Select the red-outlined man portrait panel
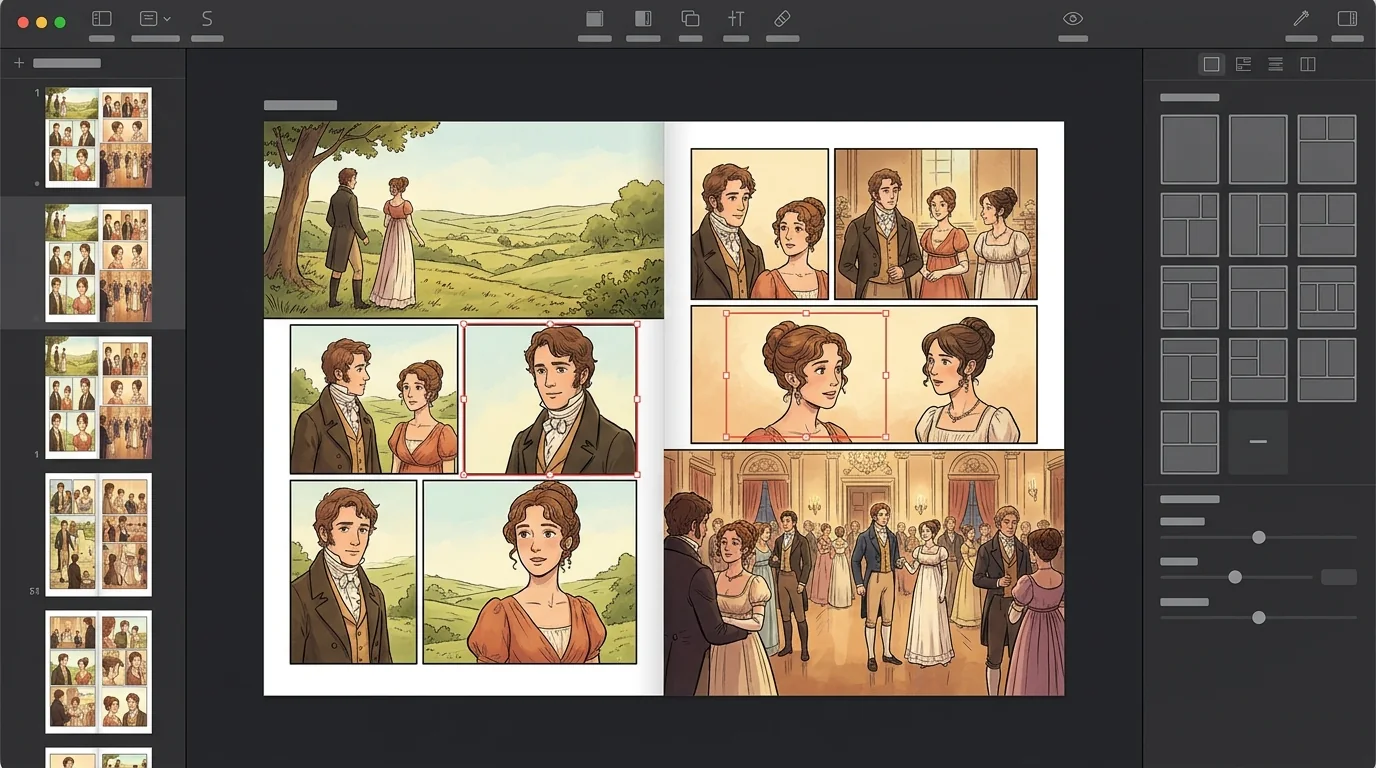This screenshot has width=1376, height=768. pos(550,399)
